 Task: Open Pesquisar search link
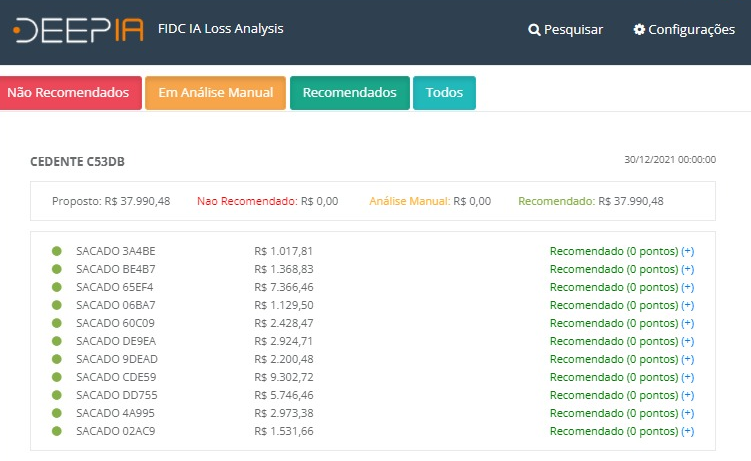pyautogui.click(x=573, y=30)
